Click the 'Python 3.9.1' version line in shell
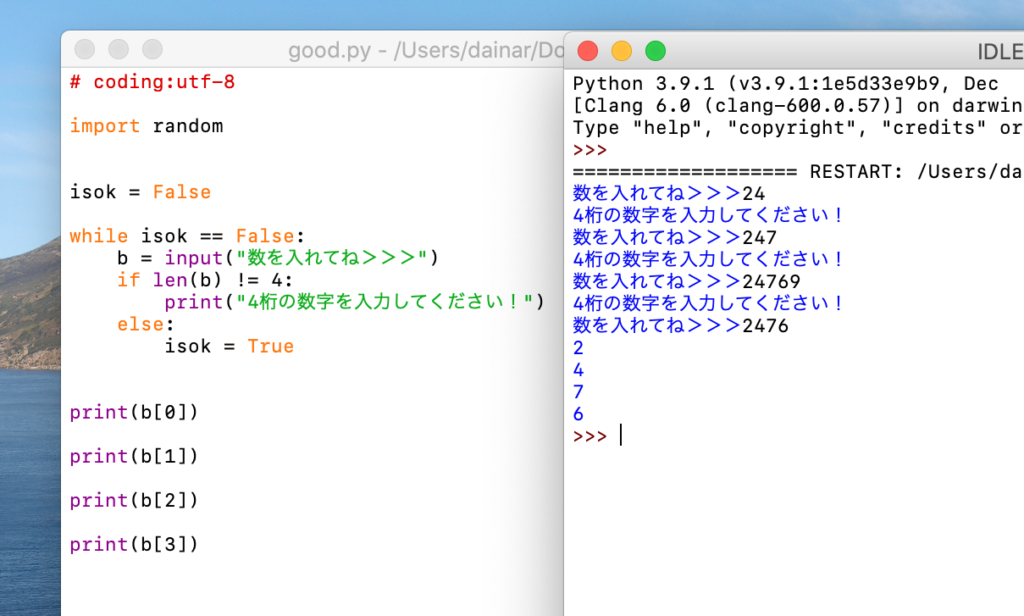 point(786,84)
